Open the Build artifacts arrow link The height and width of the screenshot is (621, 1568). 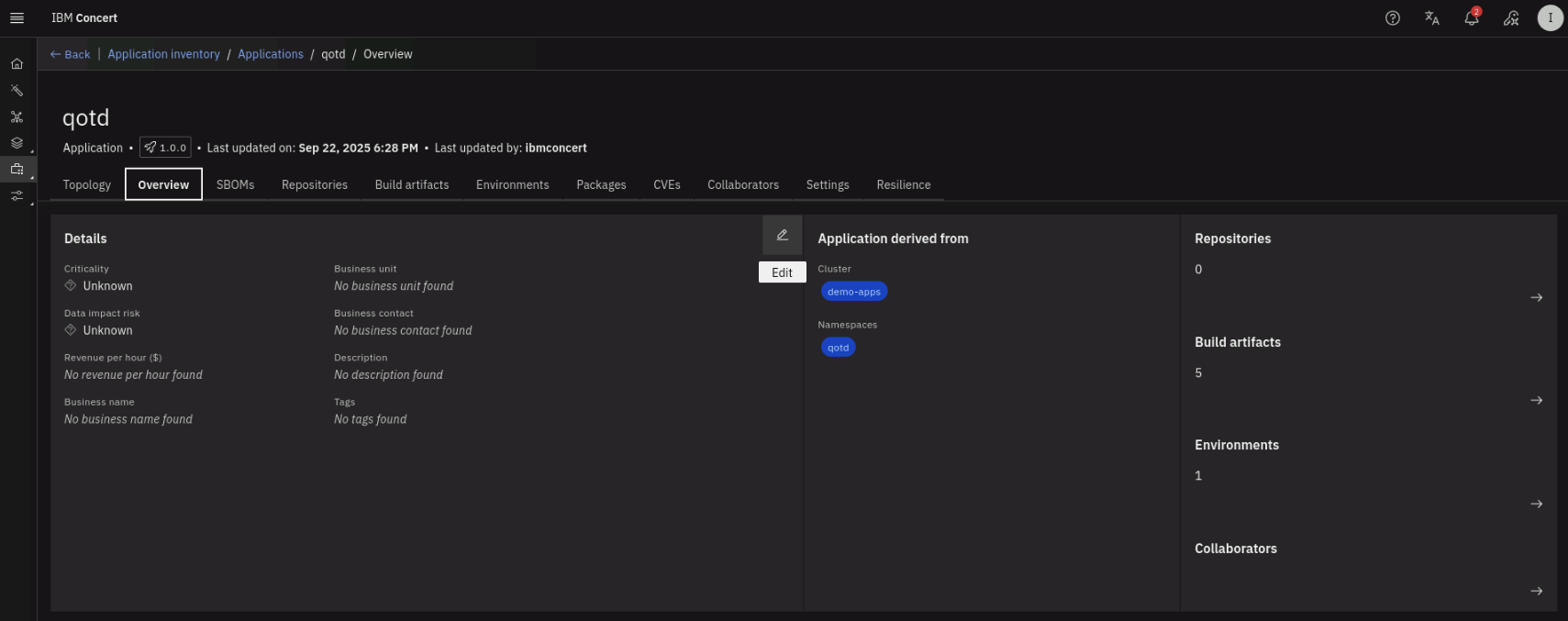tap(1536, 401)
